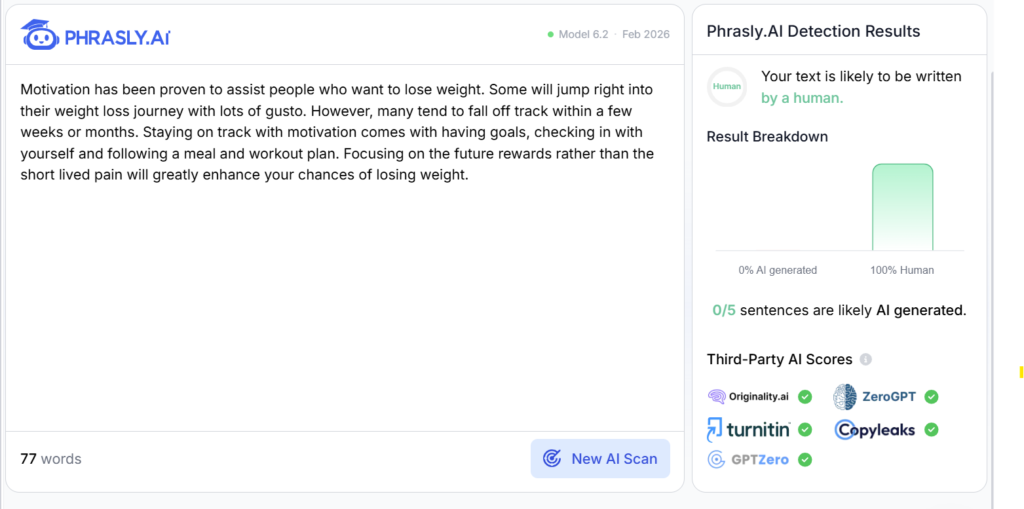Select the GPTZero logo
The width and height of the screenshot is (1024, 509).
pos(748,460)
